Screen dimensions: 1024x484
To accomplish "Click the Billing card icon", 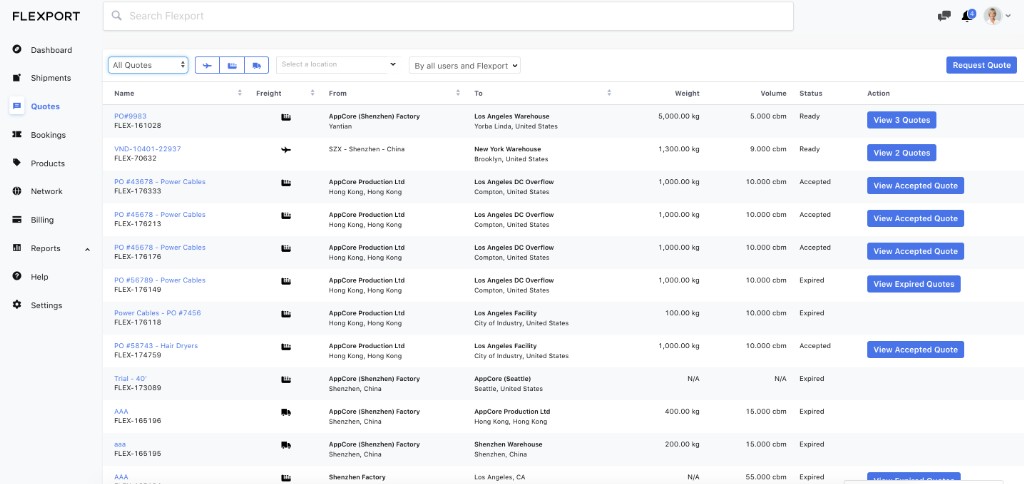I will [17, 220].
